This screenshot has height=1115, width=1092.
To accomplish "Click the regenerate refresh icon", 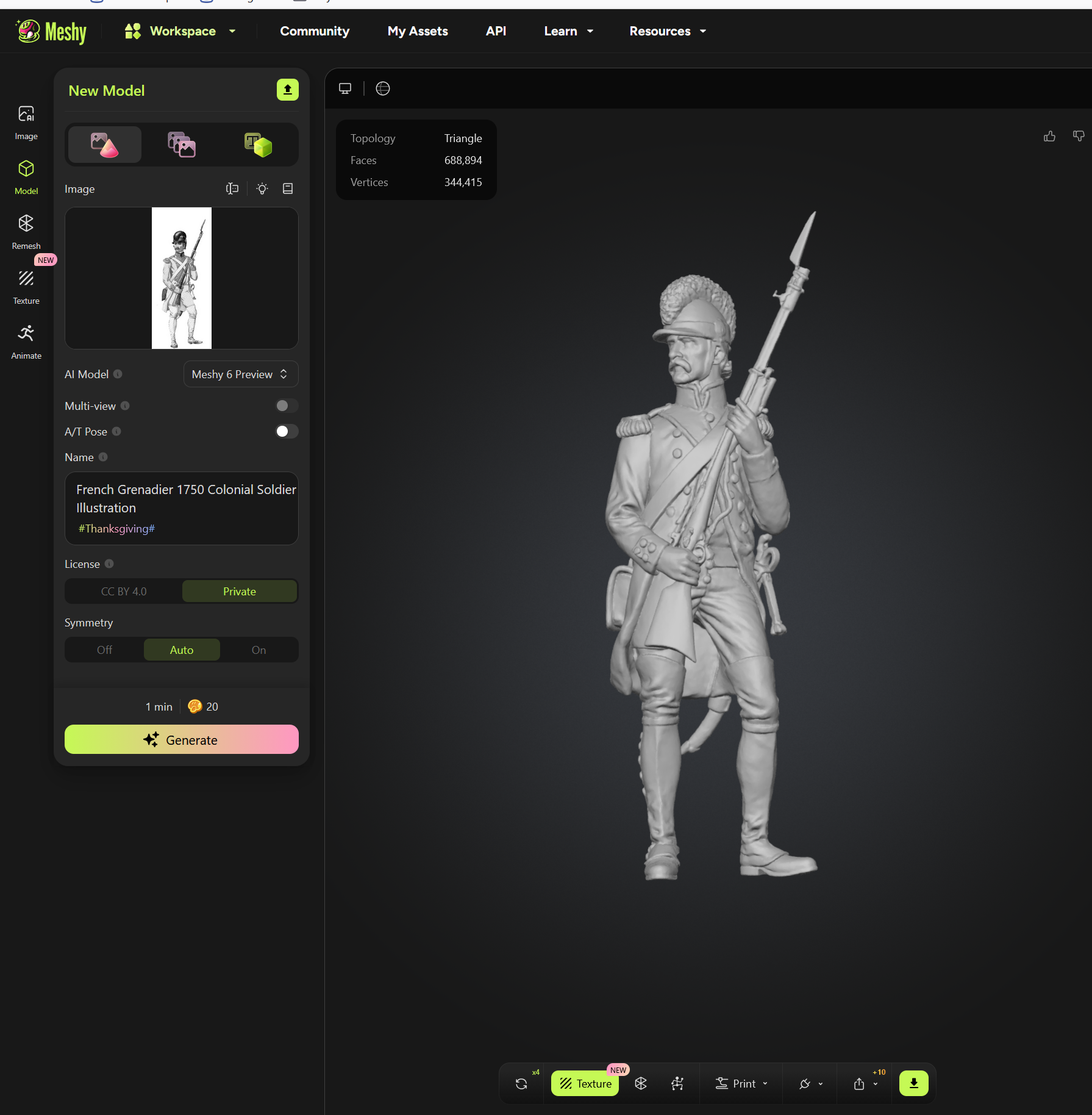I will 521,1083.
